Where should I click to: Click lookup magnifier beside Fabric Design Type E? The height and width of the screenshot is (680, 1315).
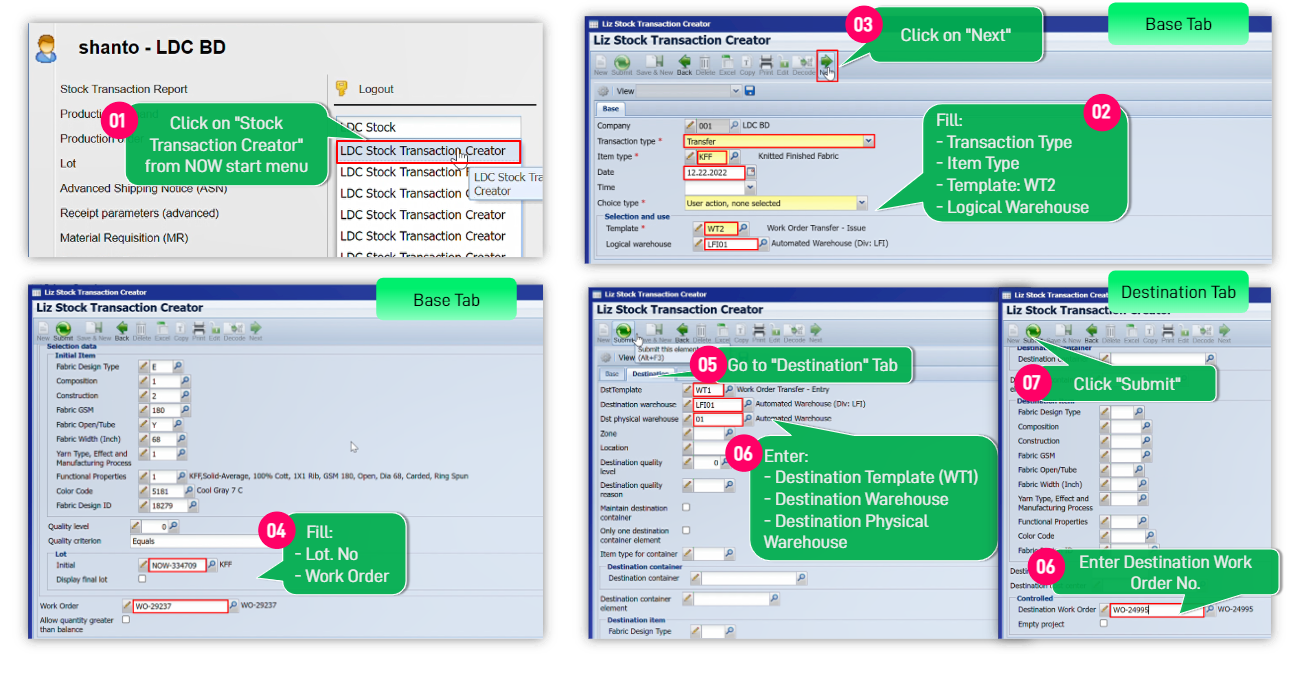click(x=179, y=366)
